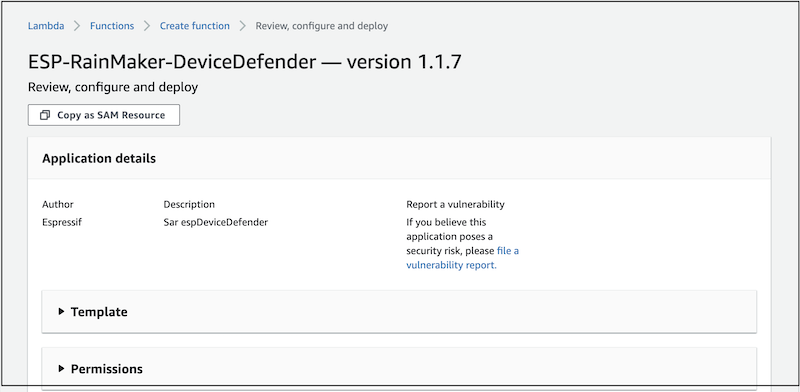
Task: Click the Review, configure and deploy subtitle
Action: (113, 88)
